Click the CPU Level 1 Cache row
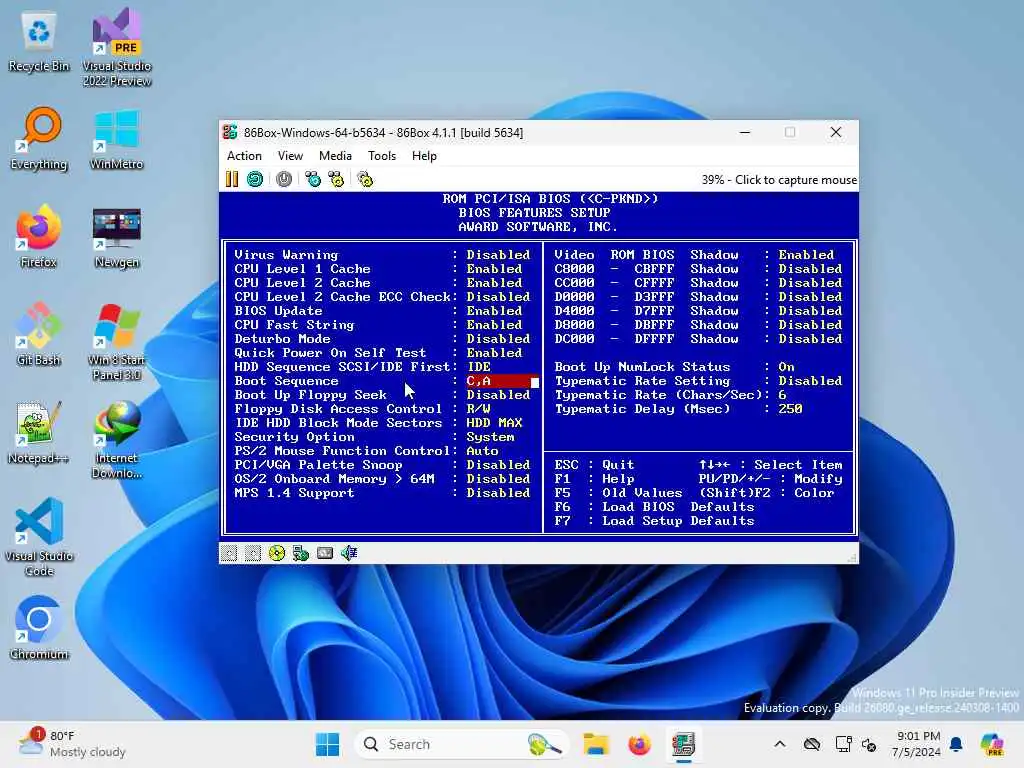The width and height of the screenshot is (1024, 768). 379,269
